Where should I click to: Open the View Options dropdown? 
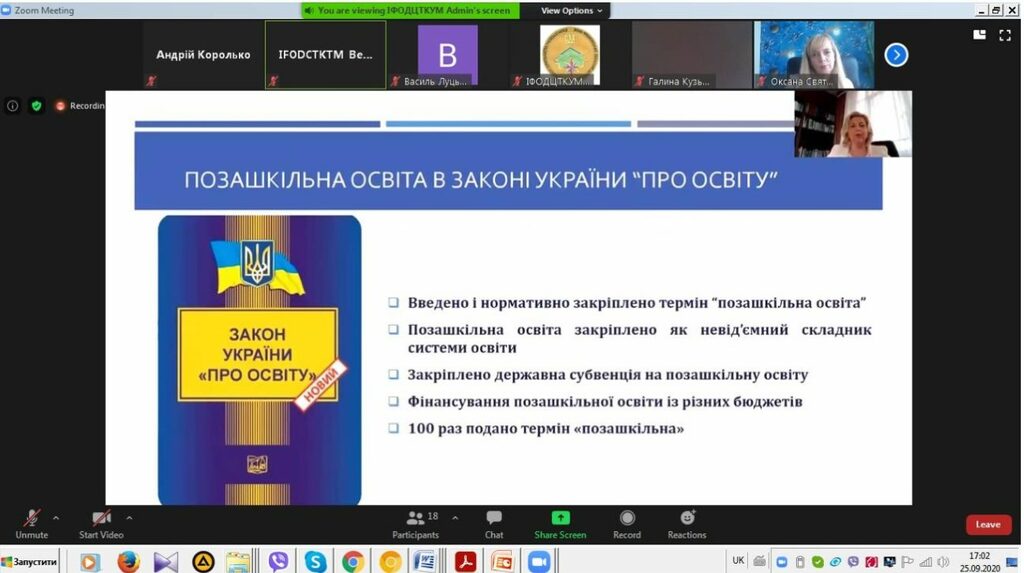point(571,10)
